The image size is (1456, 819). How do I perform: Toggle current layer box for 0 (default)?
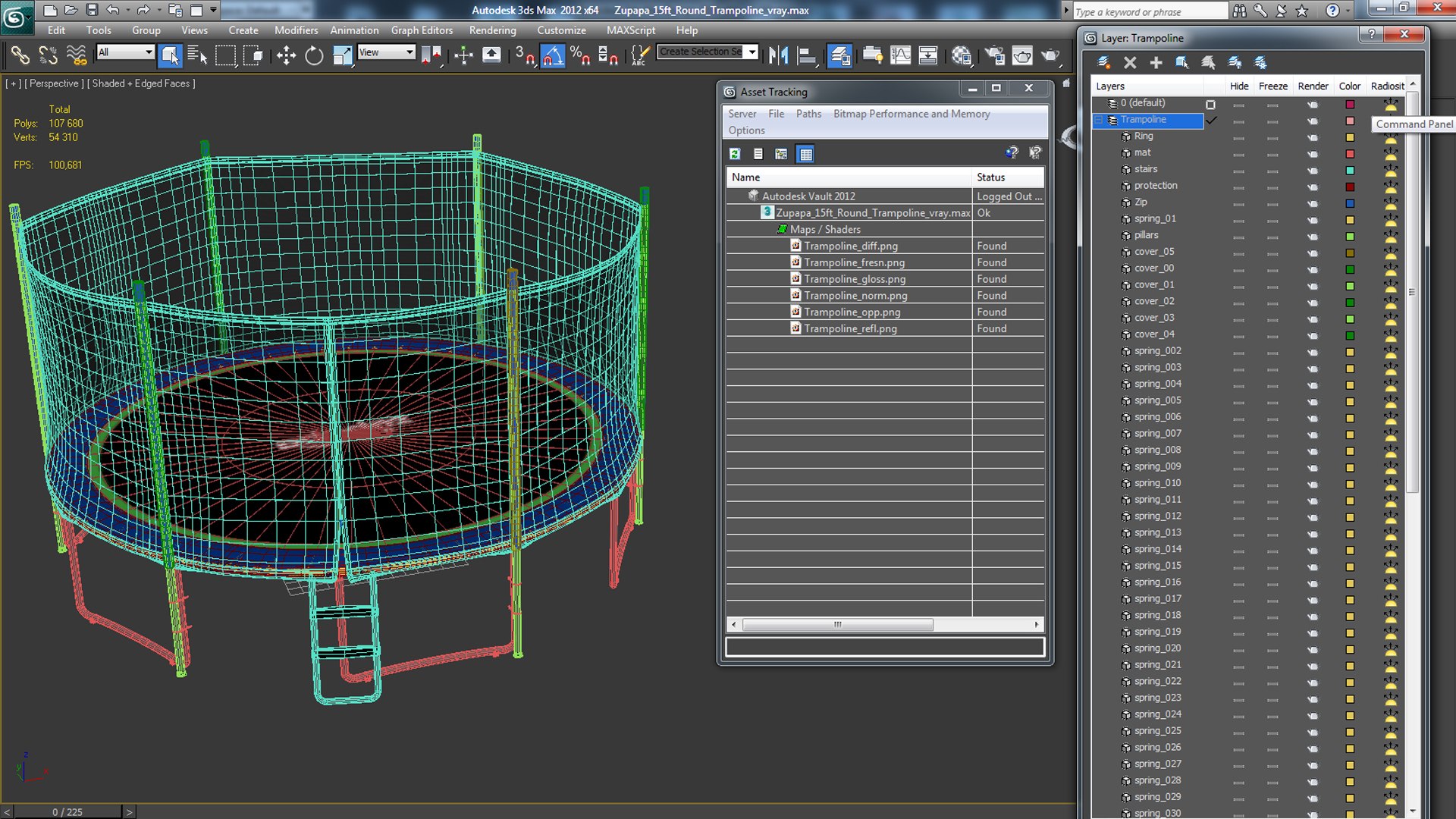coord(1210,104)
